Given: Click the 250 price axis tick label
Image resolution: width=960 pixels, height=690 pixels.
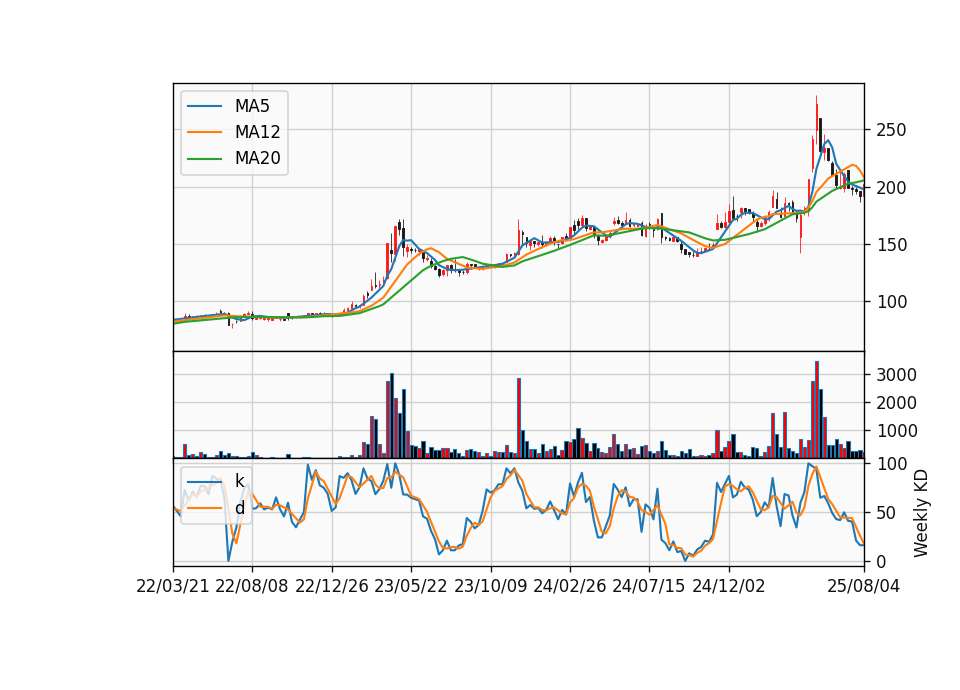Looking at the screenshot, I should pos(891,130).
